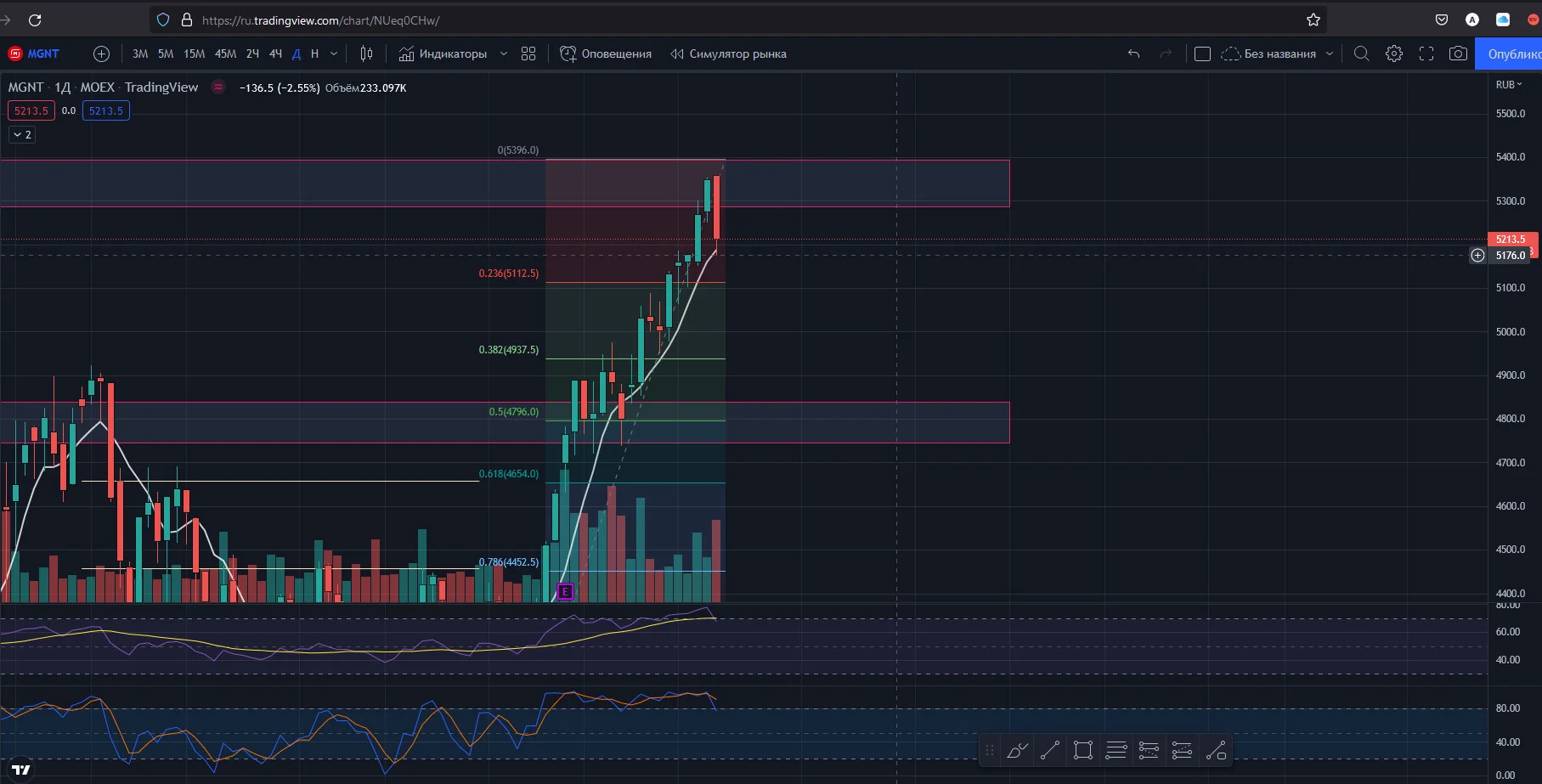The width and height of the screenshot is (1542, 784).
Task: Reload the browser page
Action: pos(35,20)
